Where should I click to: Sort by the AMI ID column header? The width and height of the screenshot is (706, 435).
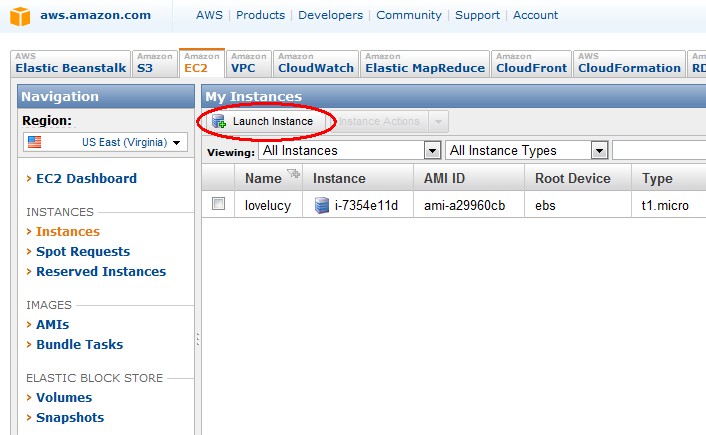pos(469,178)
